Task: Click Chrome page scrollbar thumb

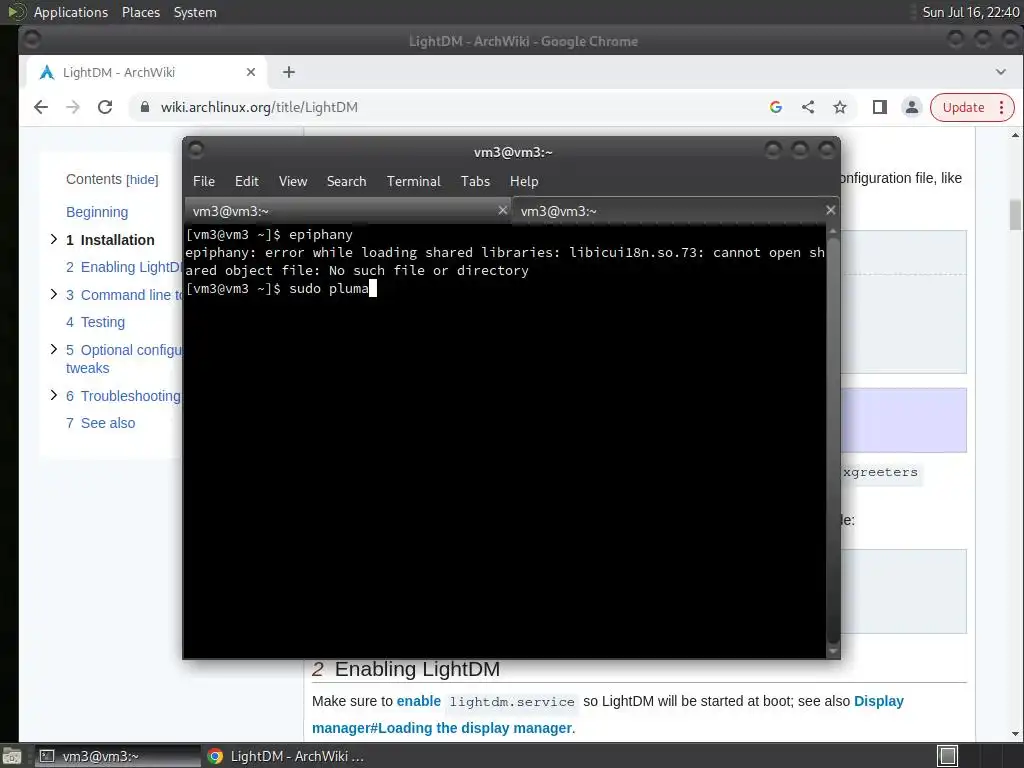Action: (1015, 215)
